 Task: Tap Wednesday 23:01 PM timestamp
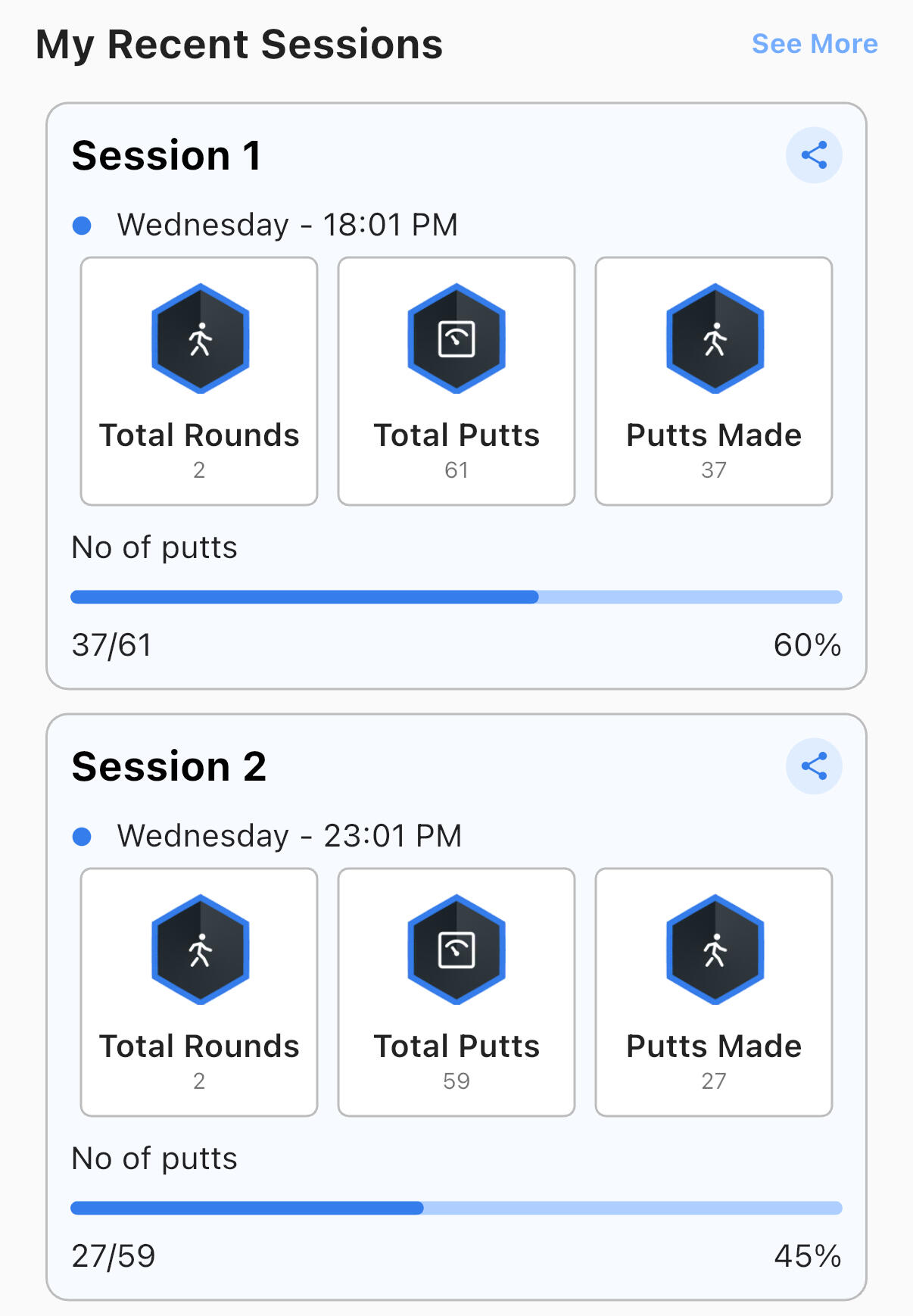click(289, 836)
